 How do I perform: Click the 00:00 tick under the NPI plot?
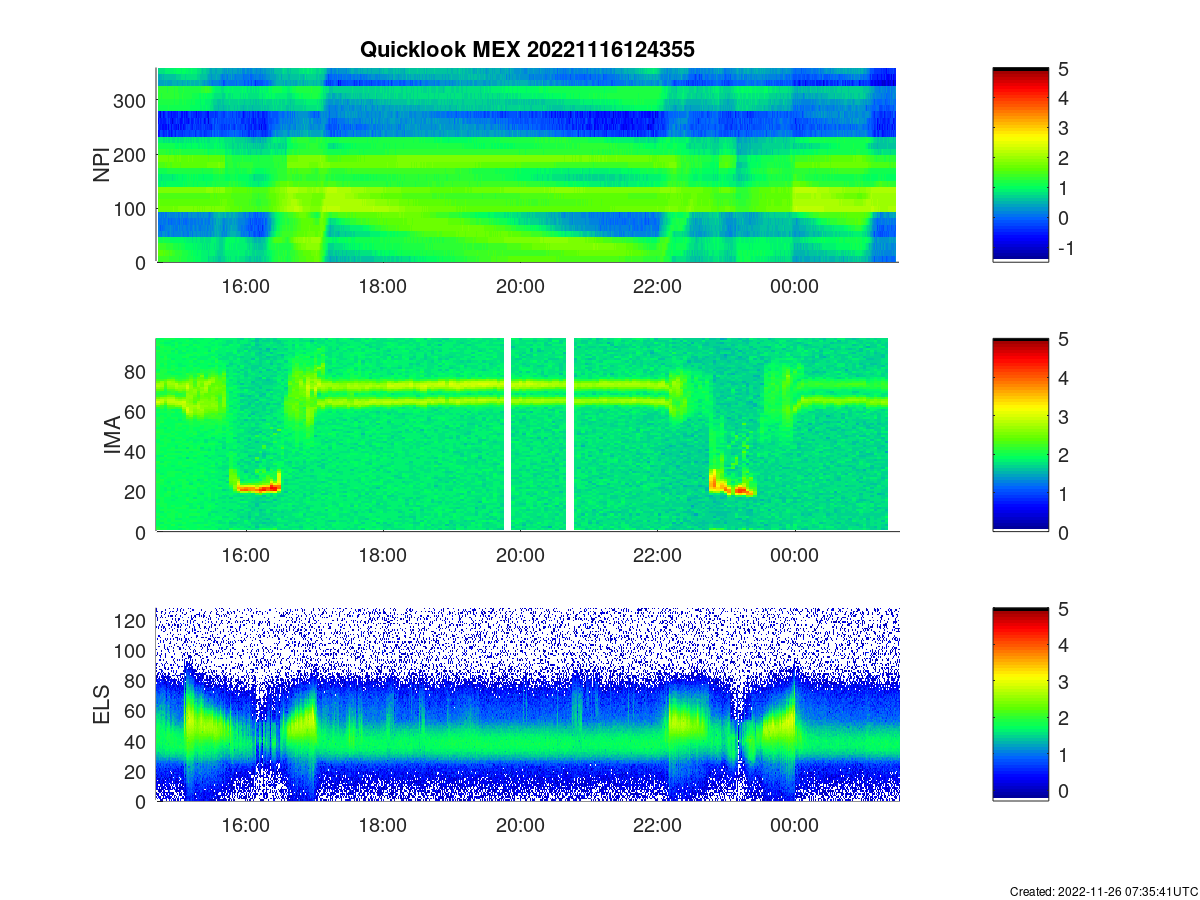tap(795, 286)
